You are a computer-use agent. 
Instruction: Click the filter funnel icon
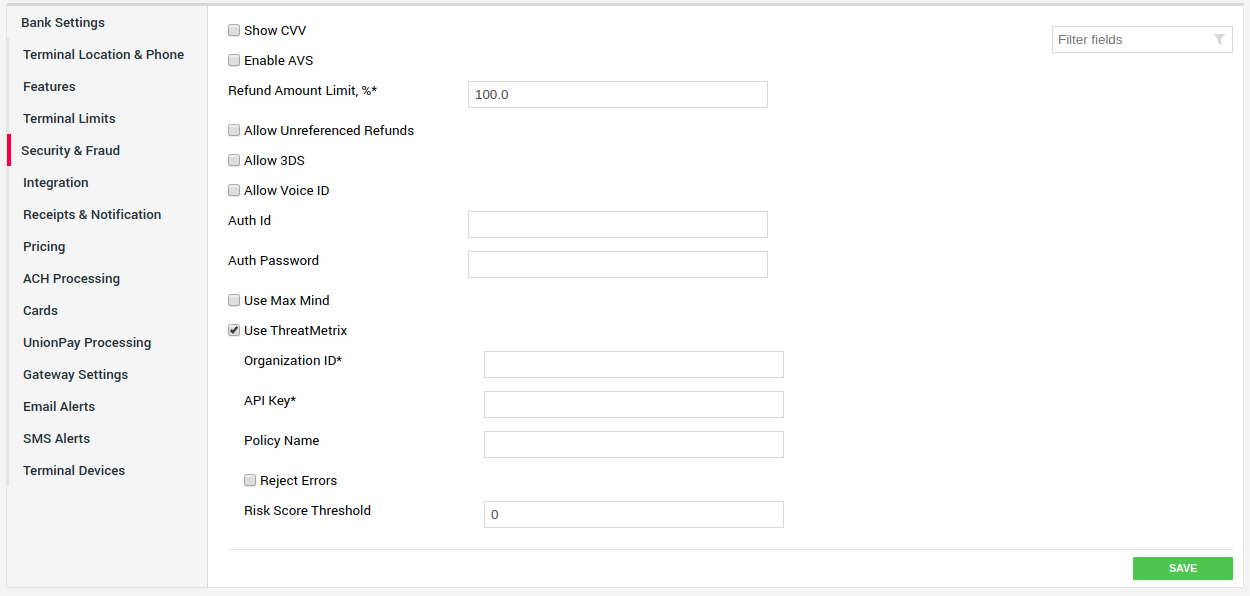1219,40
